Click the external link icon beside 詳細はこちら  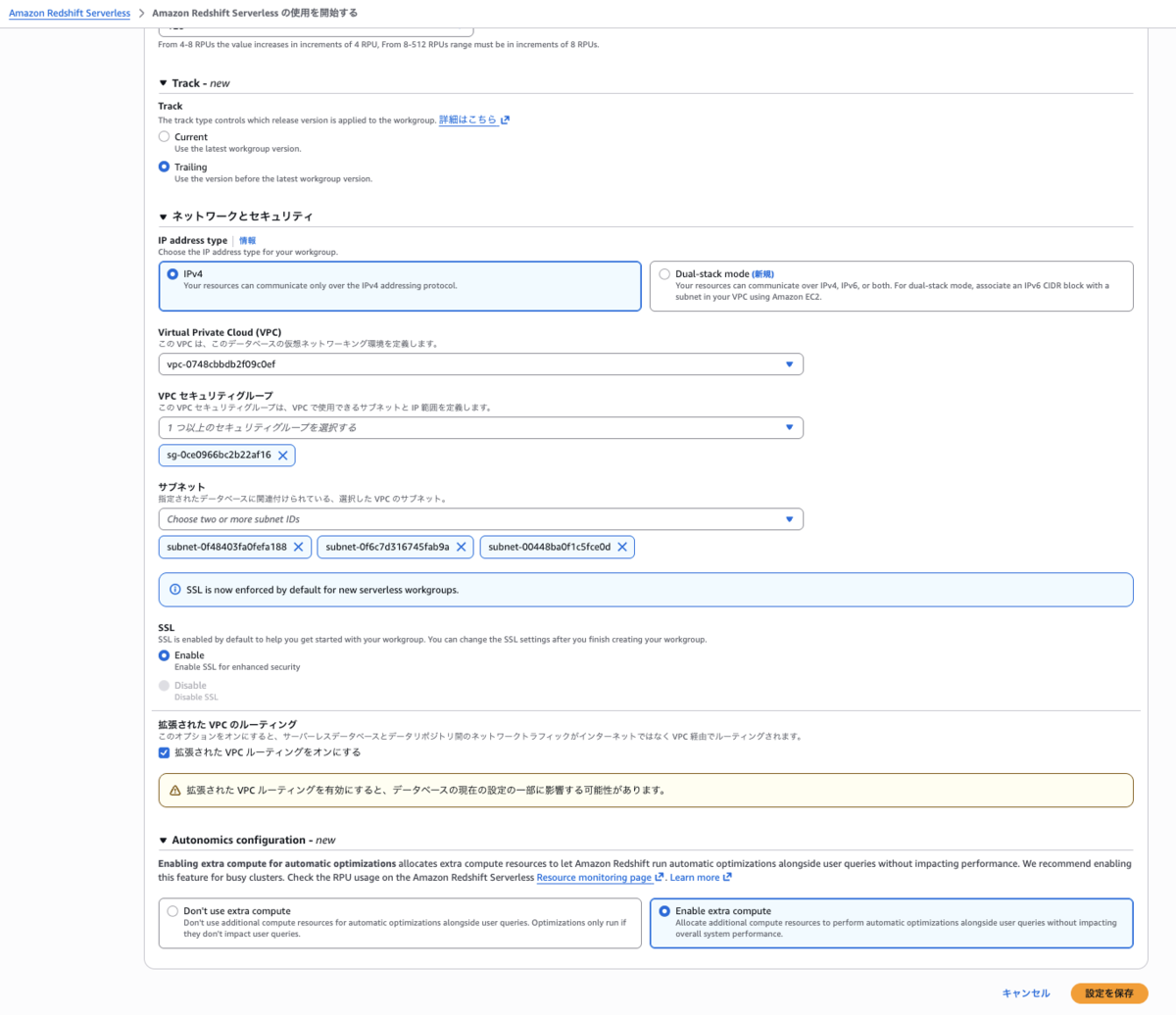[x=506, y=120]
